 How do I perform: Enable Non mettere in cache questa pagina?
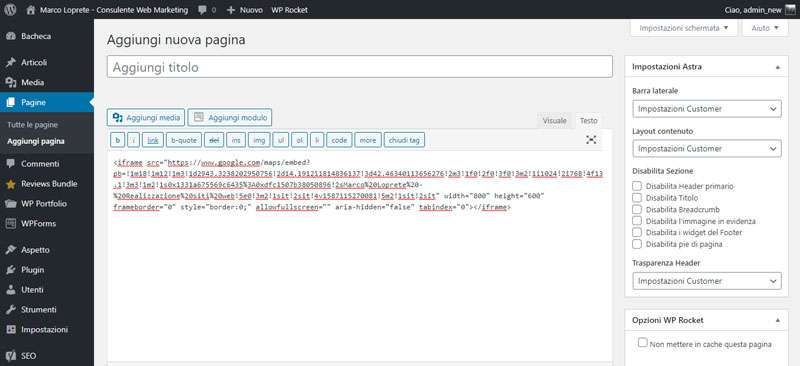pyautogui.click(x=643, y=343)
